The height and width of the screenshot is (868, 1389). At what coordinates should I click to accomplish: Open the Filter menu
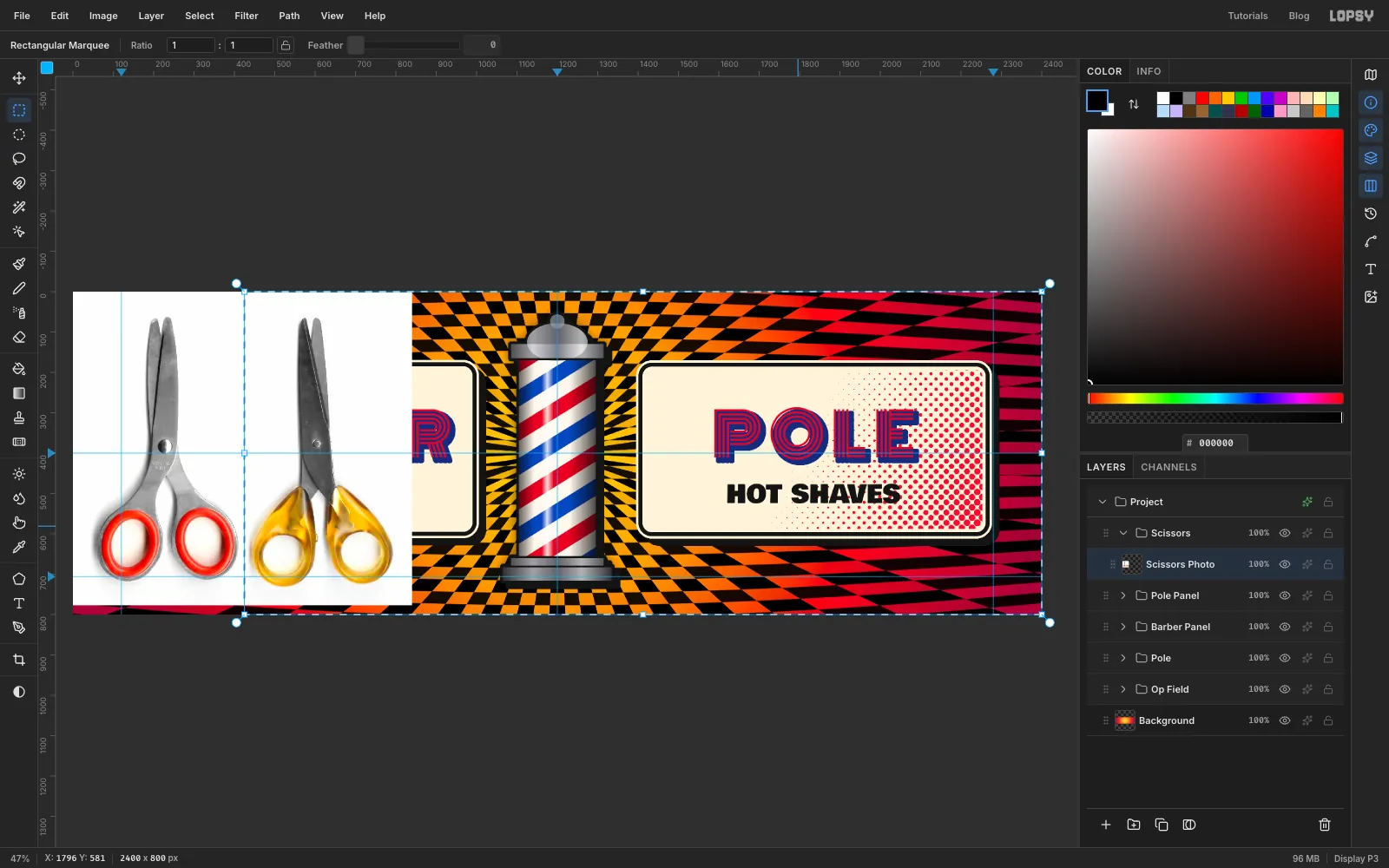click(x=247, y=16)
